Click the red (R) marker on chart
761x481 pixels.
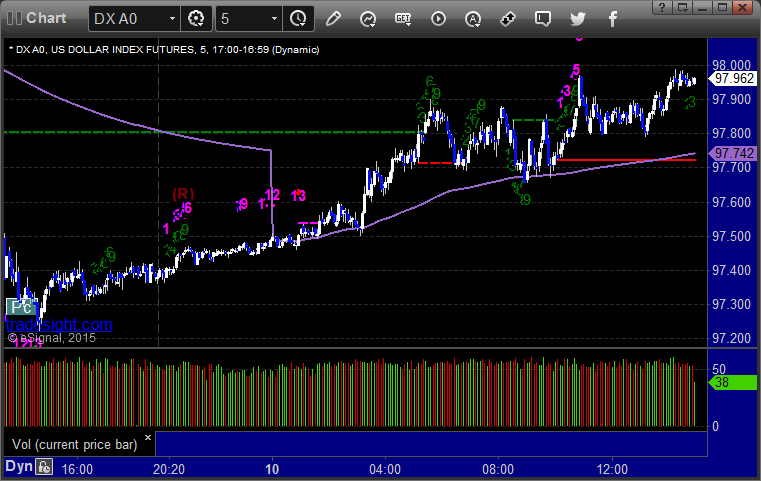pos(183,194)
